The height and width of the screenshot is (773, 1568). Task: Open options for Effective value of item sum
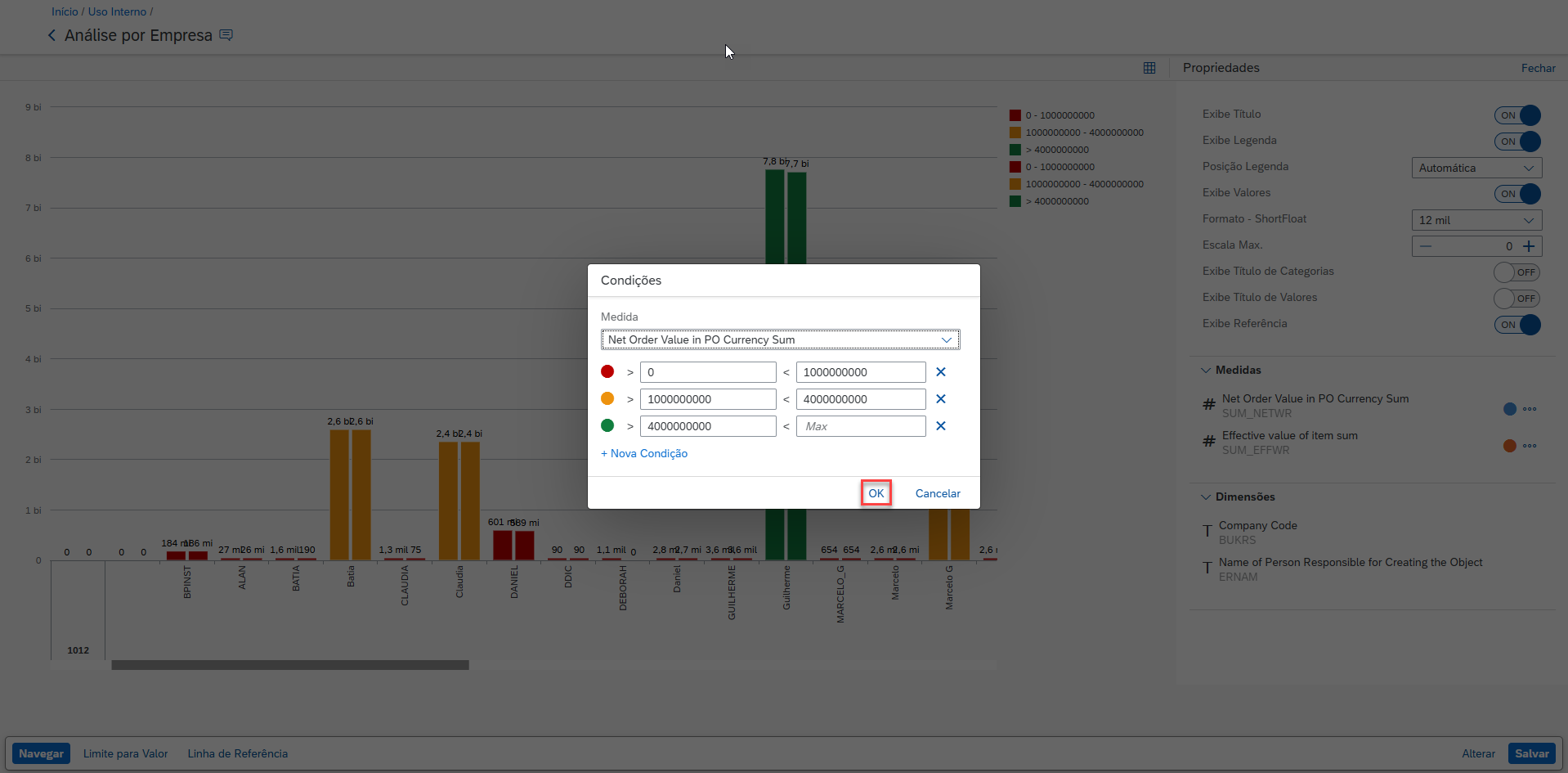[x=1530, y=446]
